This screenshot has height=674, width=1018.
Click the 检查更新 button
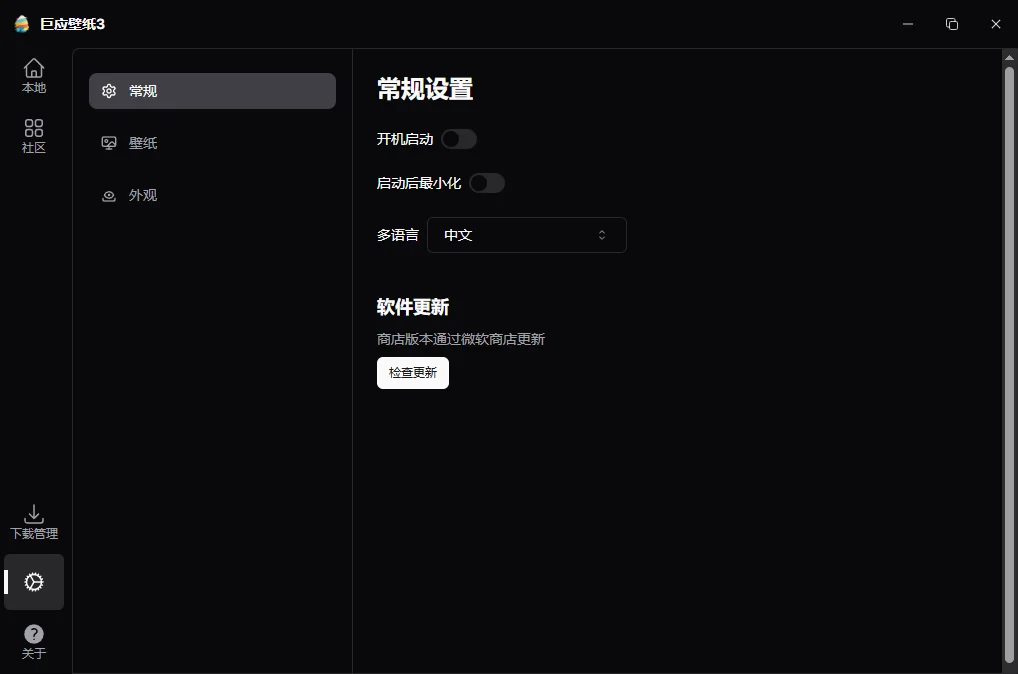pos(413,373)
